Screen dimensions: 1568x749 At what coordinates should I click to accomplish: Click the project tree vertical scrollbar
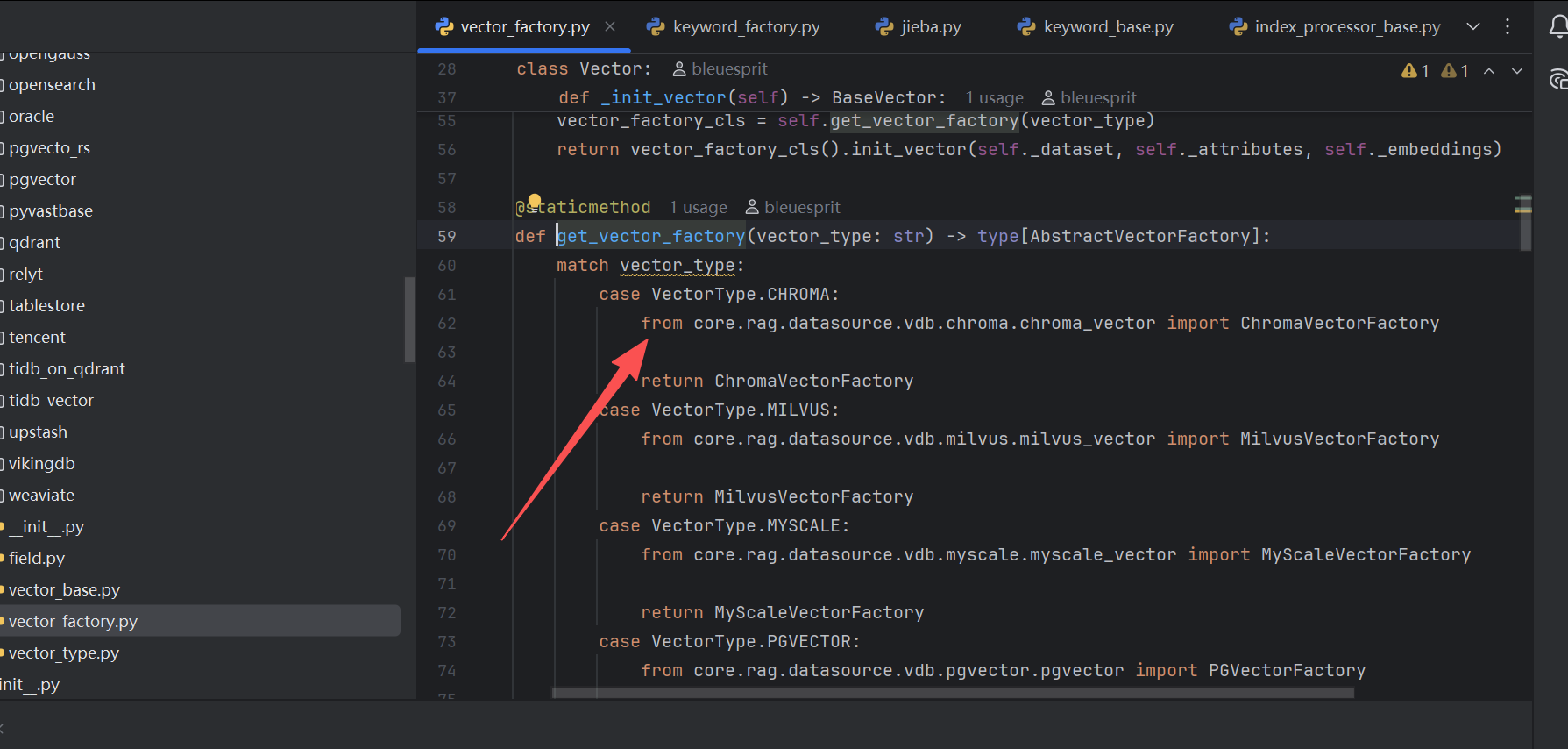(409, 319)
